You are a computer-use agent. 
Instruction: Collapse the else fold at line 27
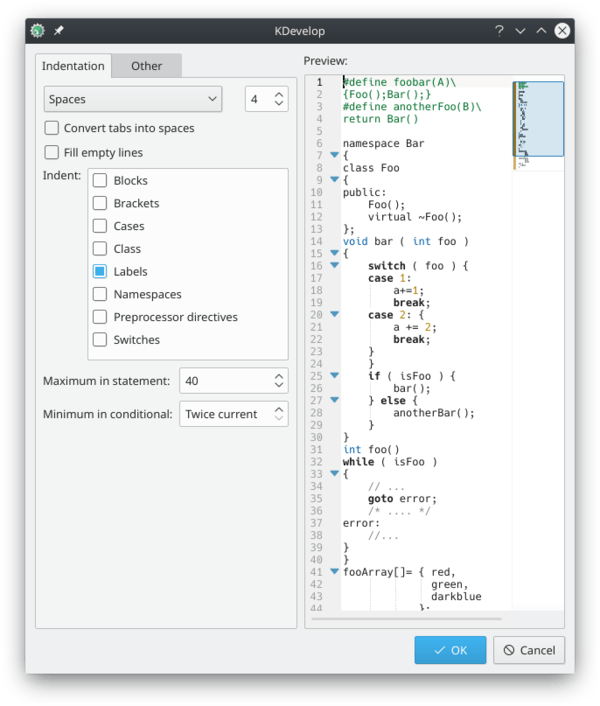[x=334, y=399]
